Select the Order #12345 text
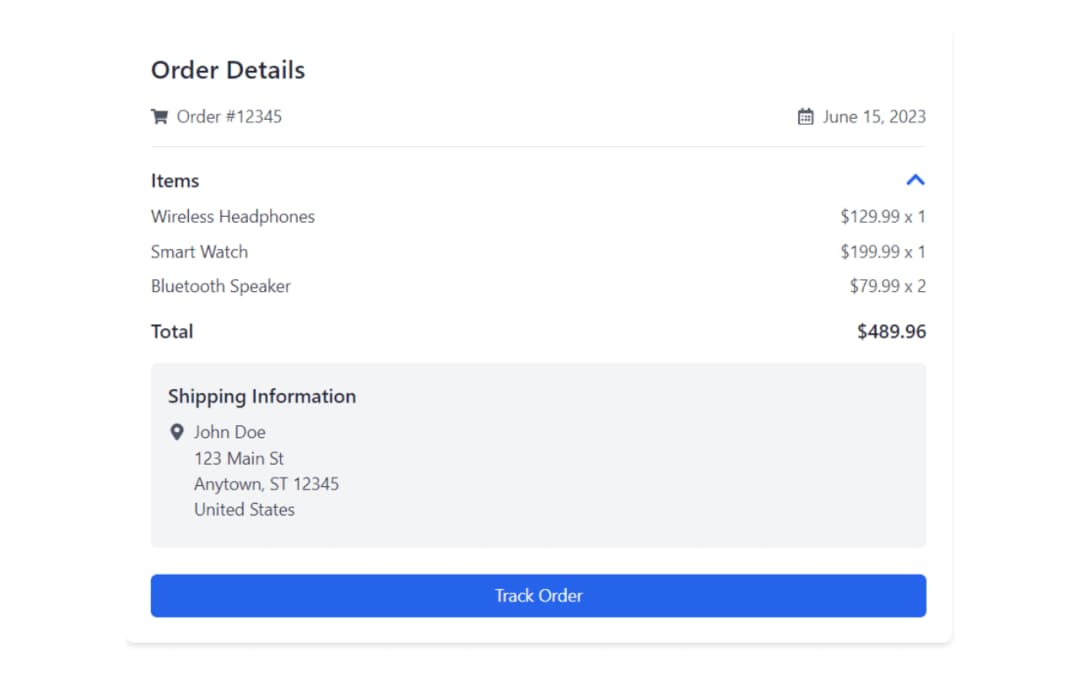 tap(229, 116)
